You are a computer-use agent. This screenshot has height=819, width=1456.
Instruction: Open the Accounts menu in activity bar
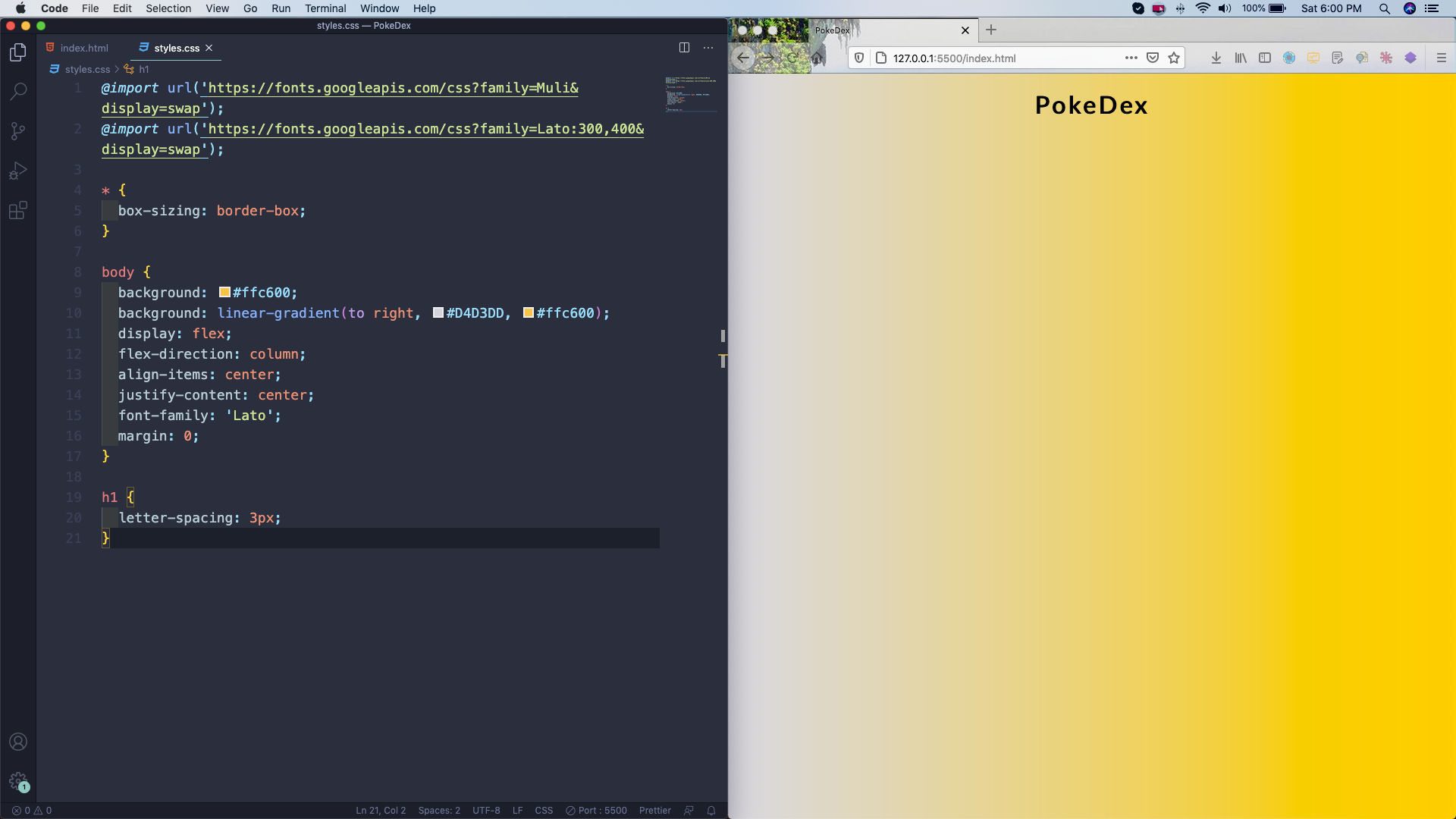(18, 742)
